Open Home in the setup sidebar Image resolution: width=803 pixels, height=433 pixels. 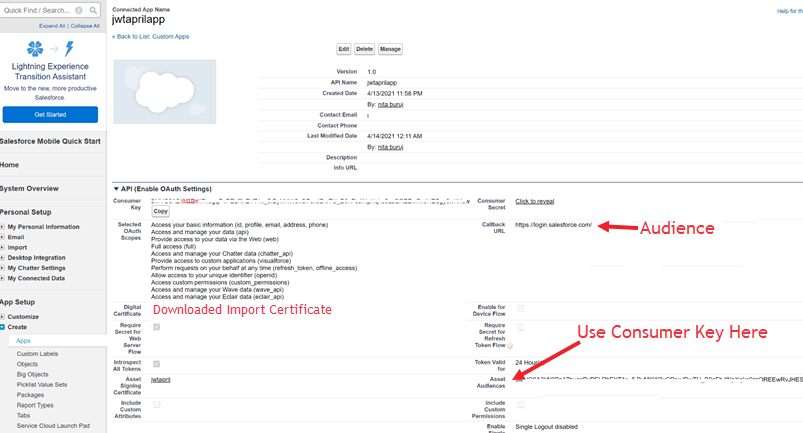pos(10,165)
